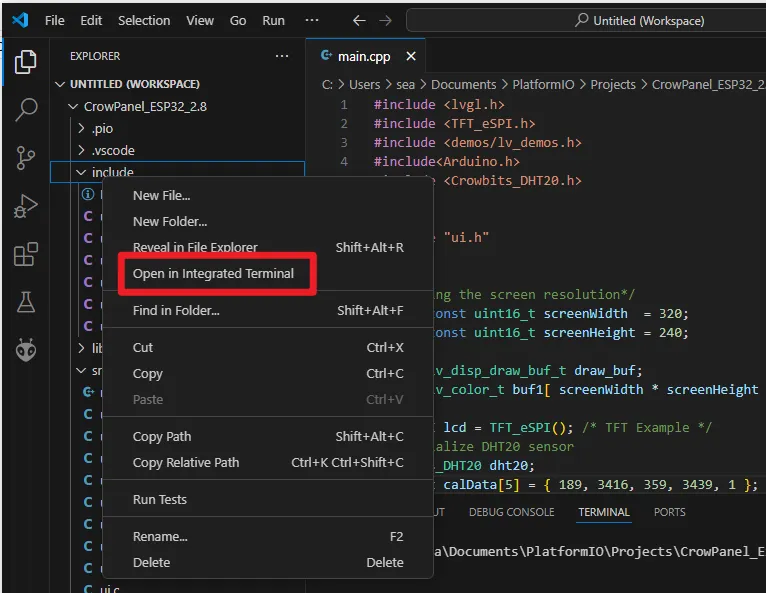Screen dimensions: 766x593
Task: Open the Testing flask icon
Action: tap(26, 302)
